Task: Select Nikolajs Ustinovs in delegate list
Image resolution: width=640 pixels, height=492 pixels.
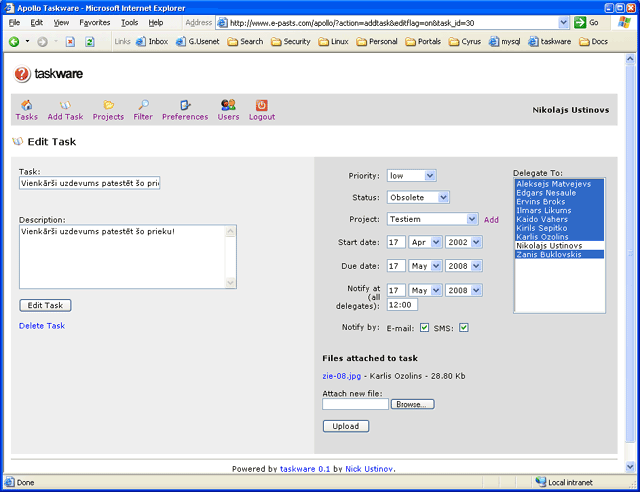Action: [559, 246]
